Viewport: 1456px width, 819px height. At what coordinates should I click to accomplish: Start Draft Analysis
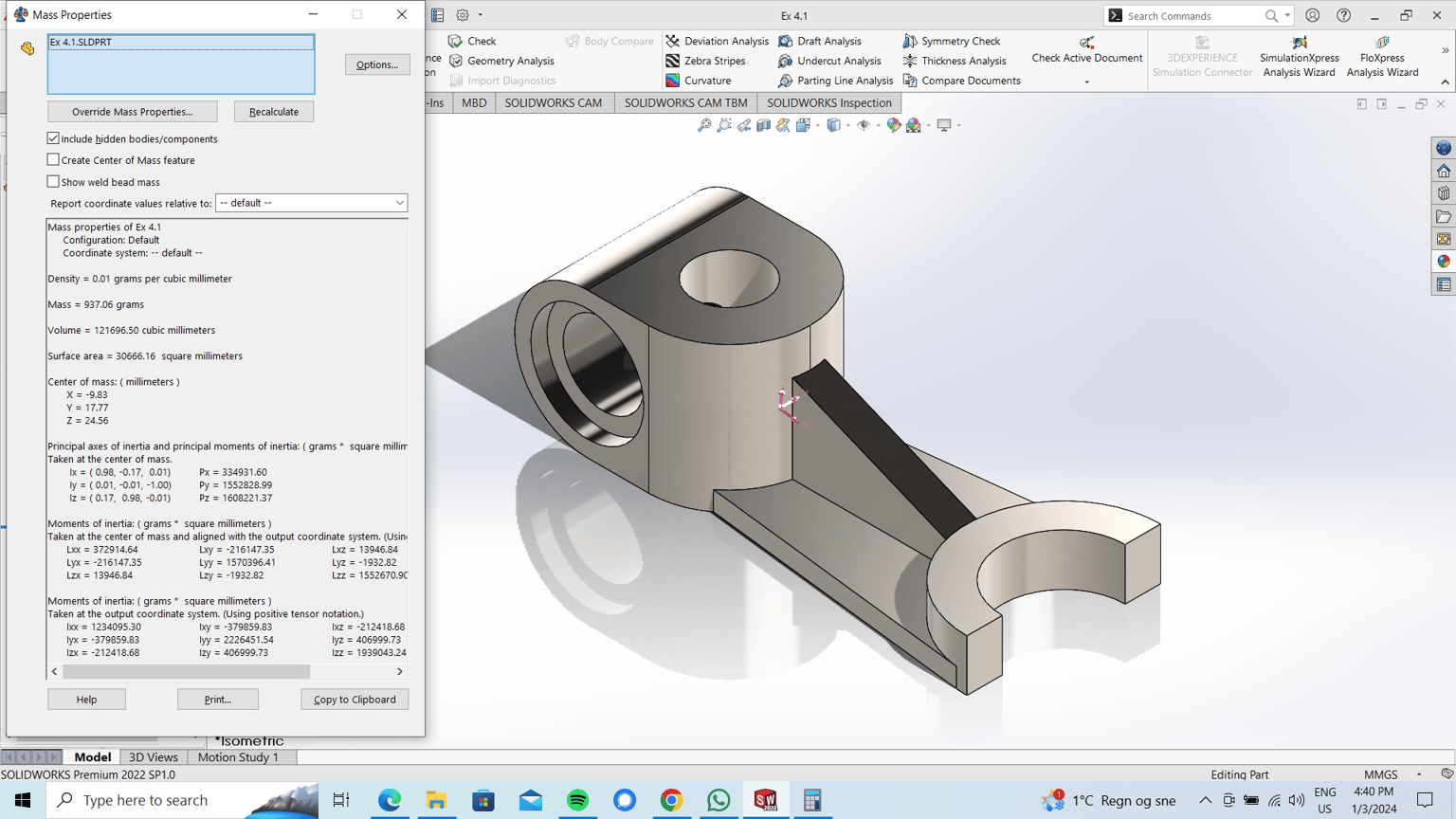[x=820, y=41]
